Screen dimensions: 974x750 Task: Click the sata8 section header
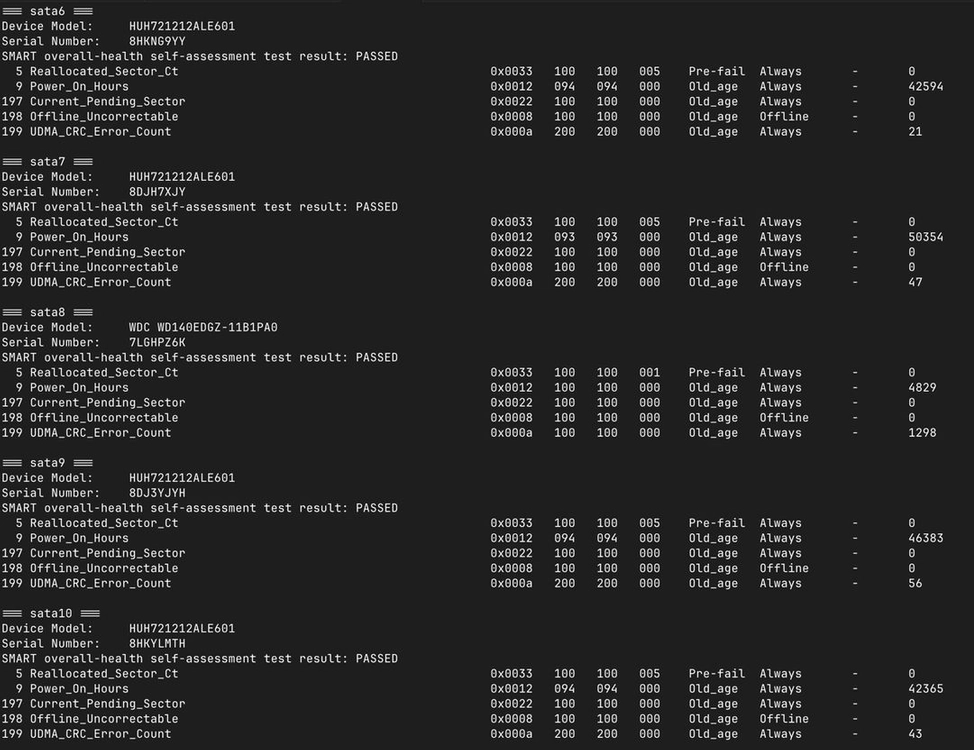tap(47, 312)
